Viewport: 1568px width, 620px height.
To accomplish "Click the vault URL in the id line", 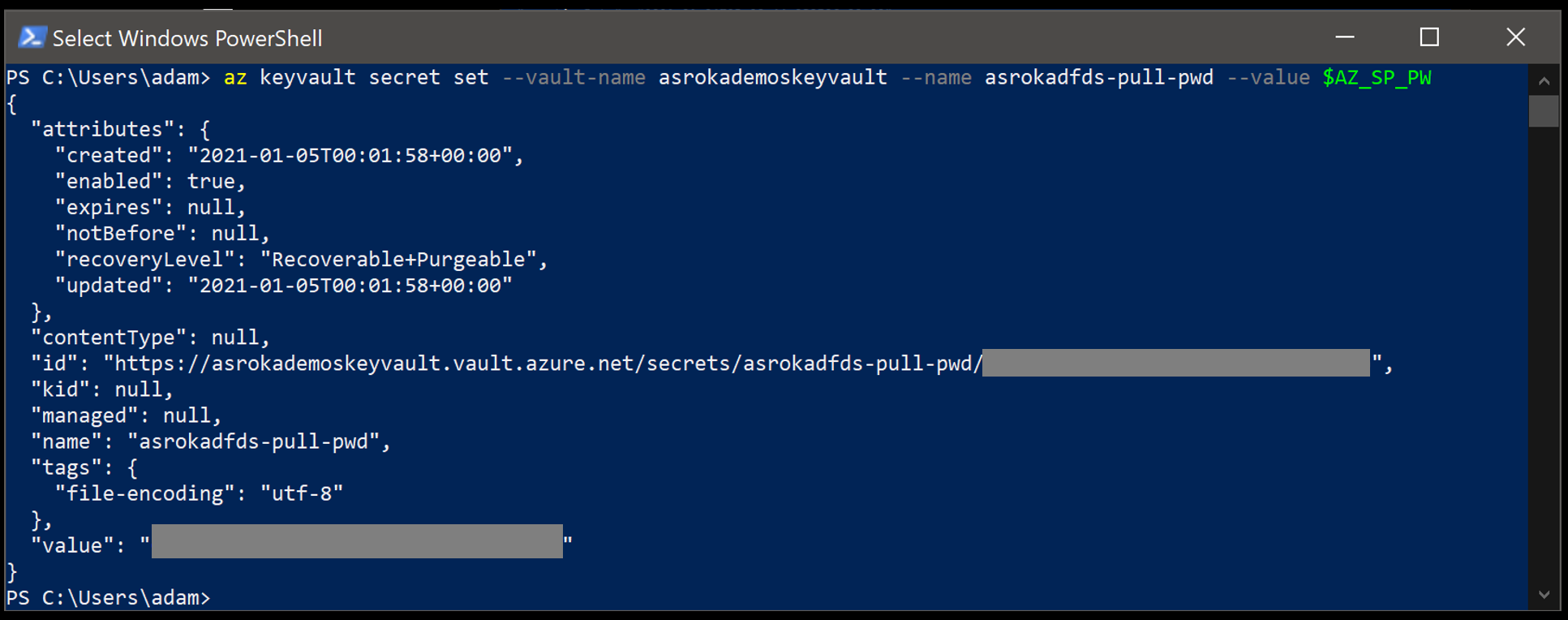I will click(x=542, y=364).
